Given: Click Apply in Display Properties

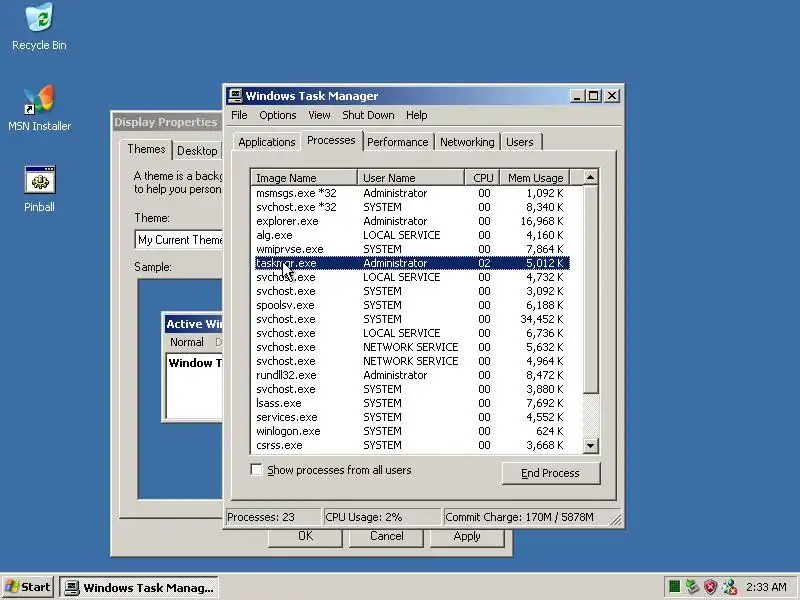Looking at the screenshot, I should click(467, 537).
